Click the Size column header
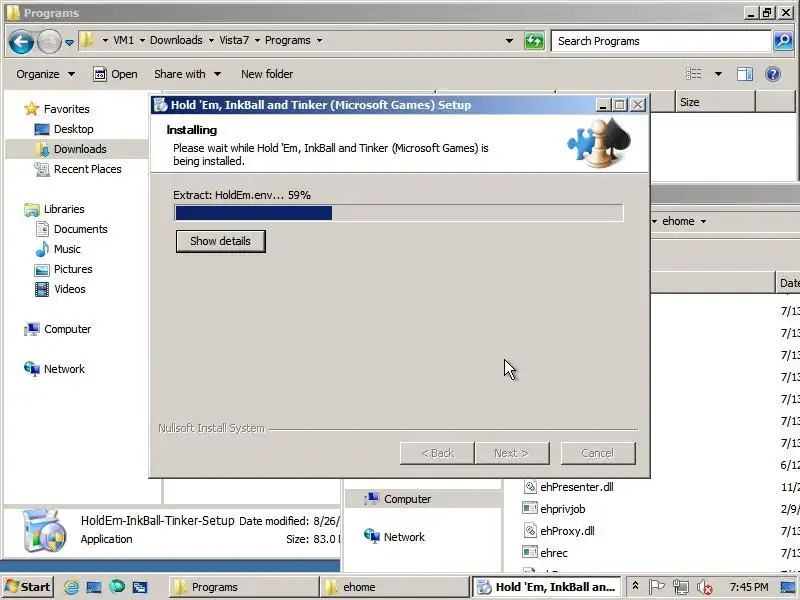The height and width of the screenshot is (600, 800). (x=715, y=102)
